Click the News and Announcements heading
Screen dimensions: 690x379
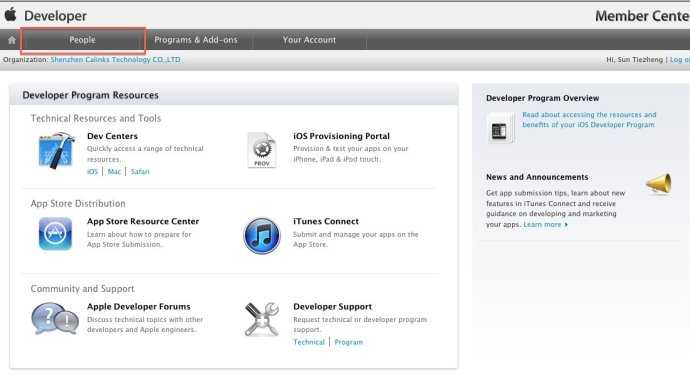(537, 177)
